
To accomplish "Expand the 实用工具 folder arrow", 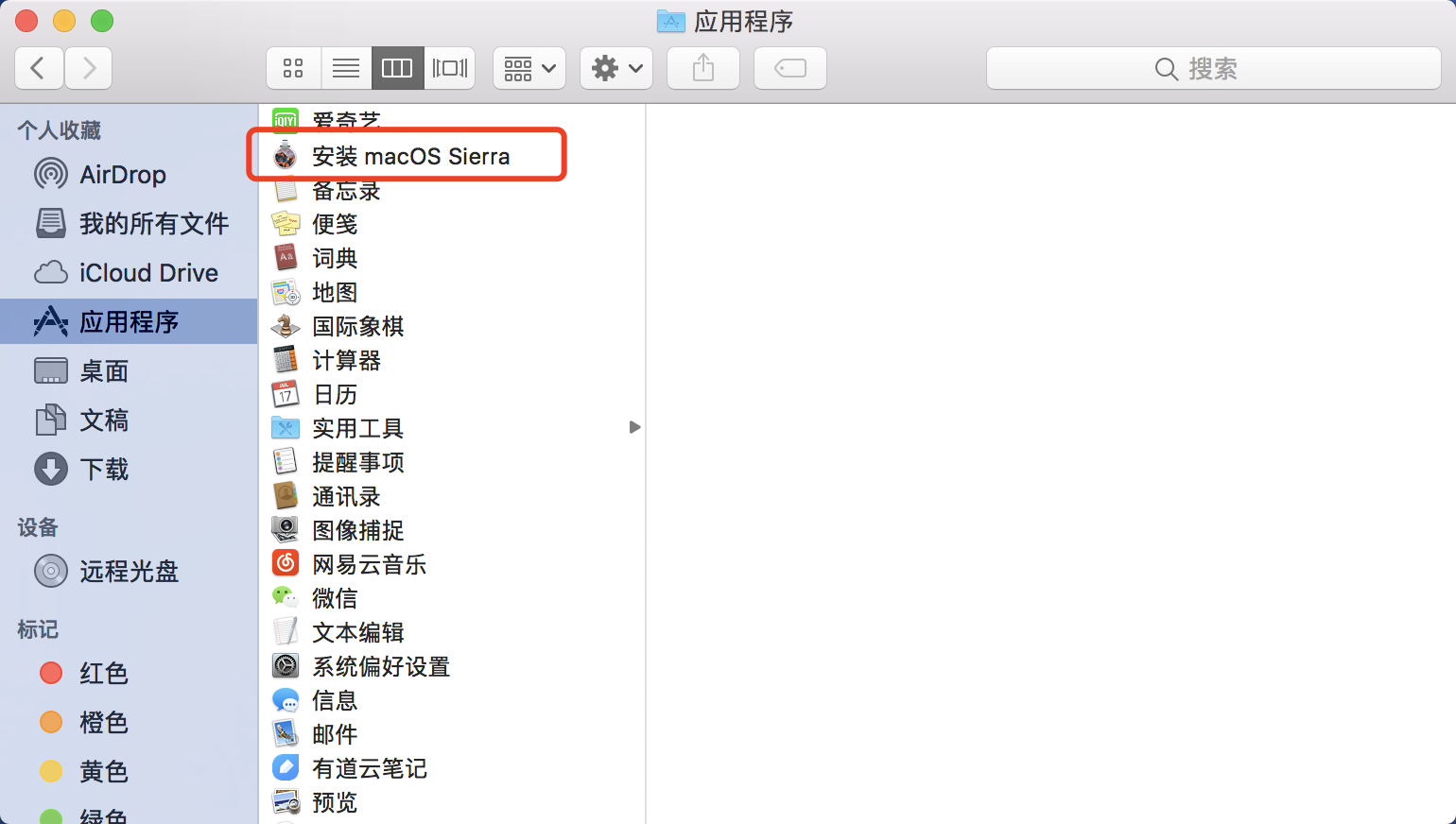I will coord(634,428).
